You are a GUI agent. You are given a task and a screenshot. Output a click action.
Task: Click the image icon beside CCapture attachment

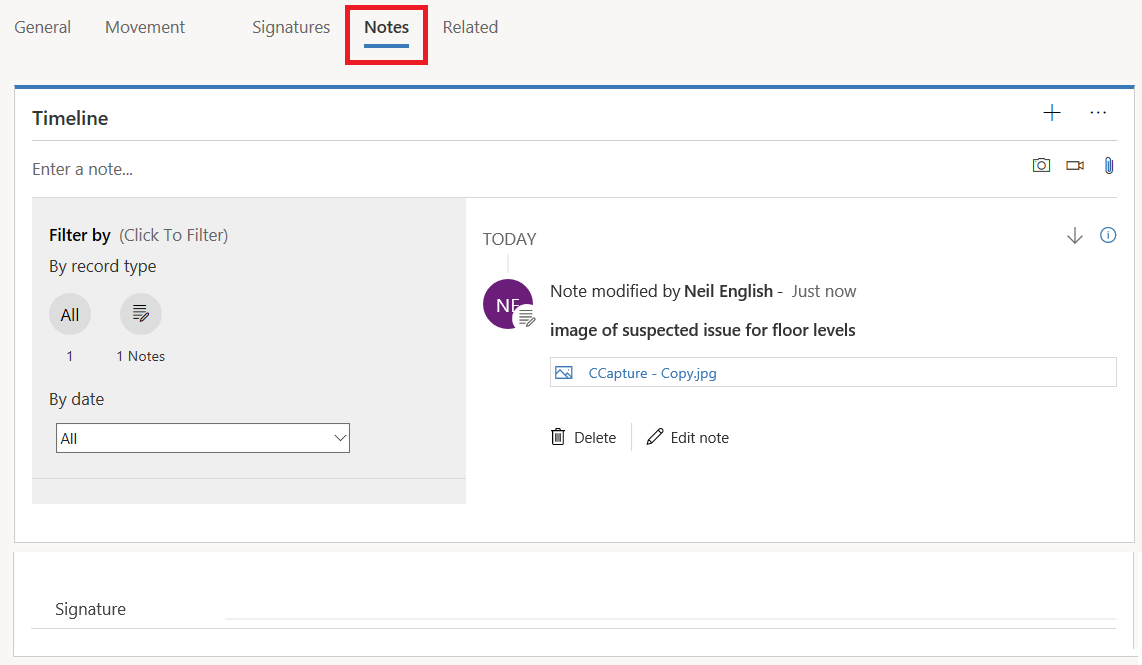[564, 373]
